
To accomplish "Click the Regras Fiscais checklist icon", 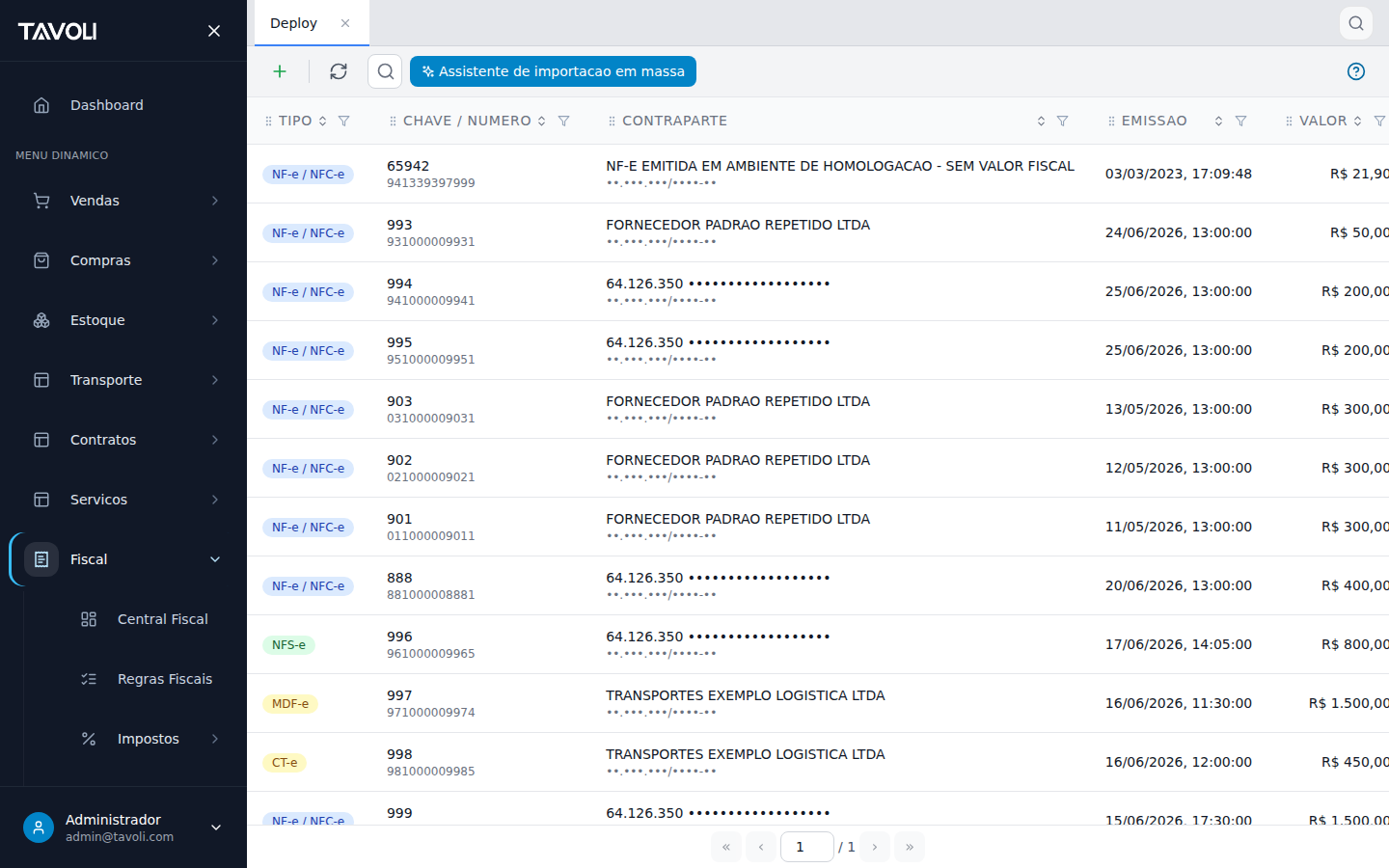I will pos(89,679).
